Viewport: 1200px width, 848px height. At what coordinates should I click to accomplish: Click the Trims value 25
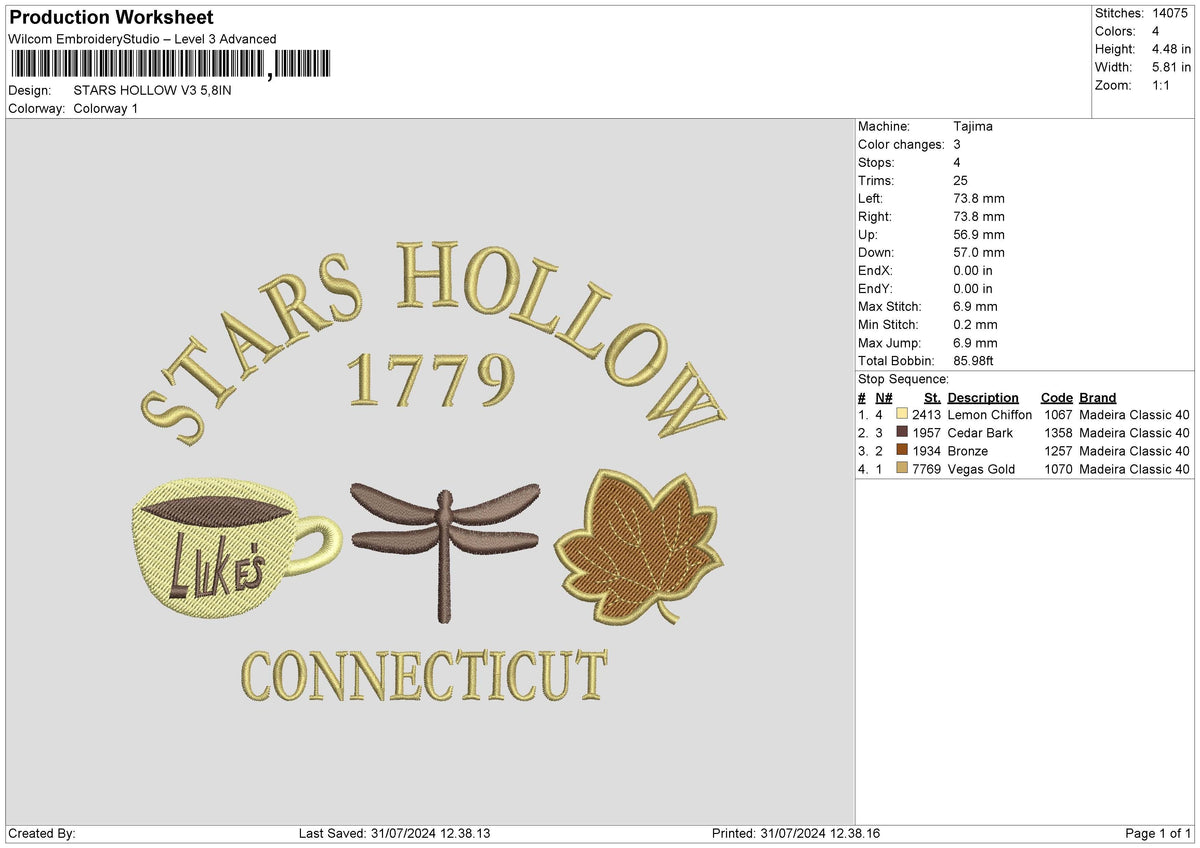point(961,181)
